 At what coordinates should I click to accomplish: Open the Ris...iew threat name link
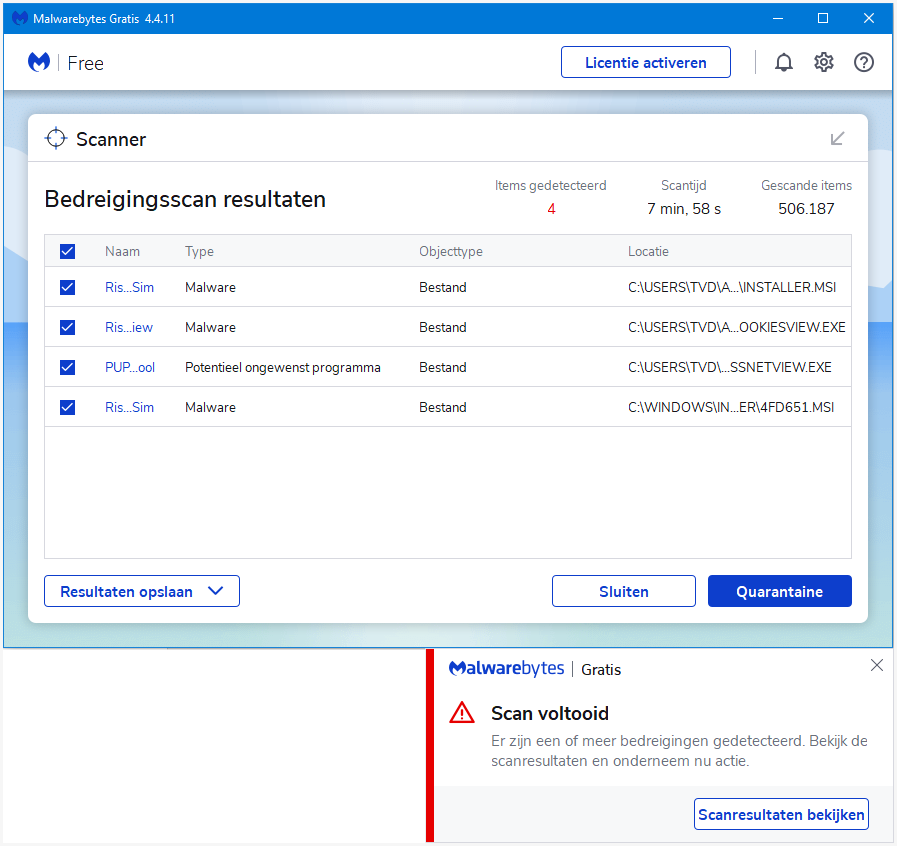129,327
